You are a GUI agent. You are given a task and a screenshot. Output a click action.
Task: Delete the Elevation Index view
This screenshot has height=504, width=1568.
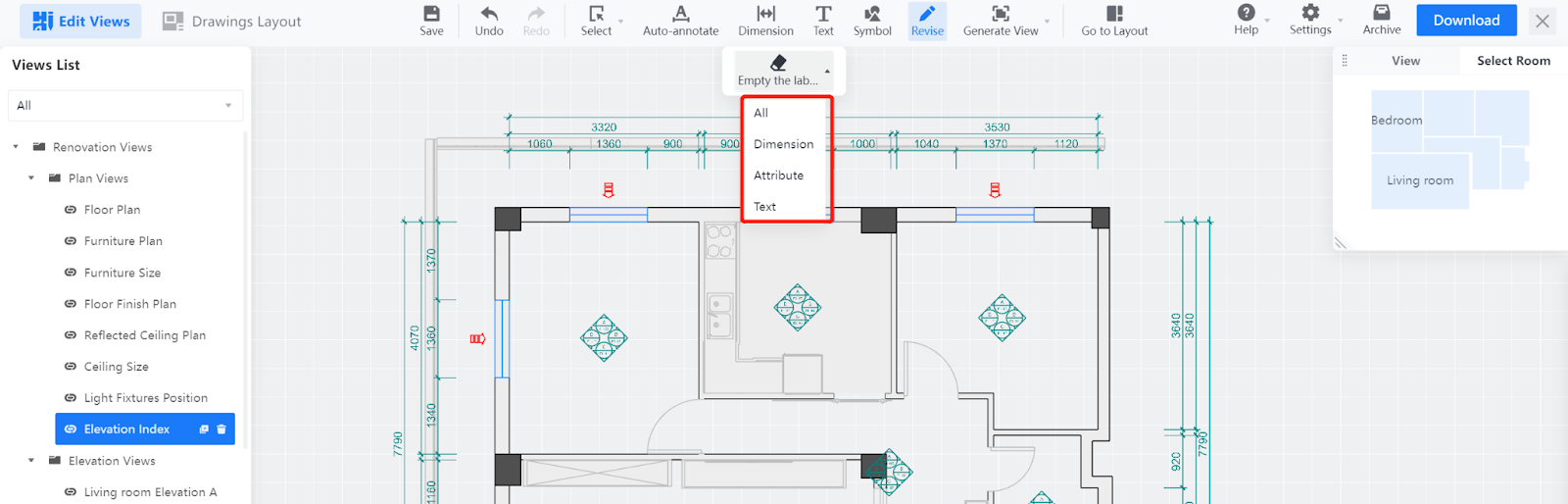221,429
